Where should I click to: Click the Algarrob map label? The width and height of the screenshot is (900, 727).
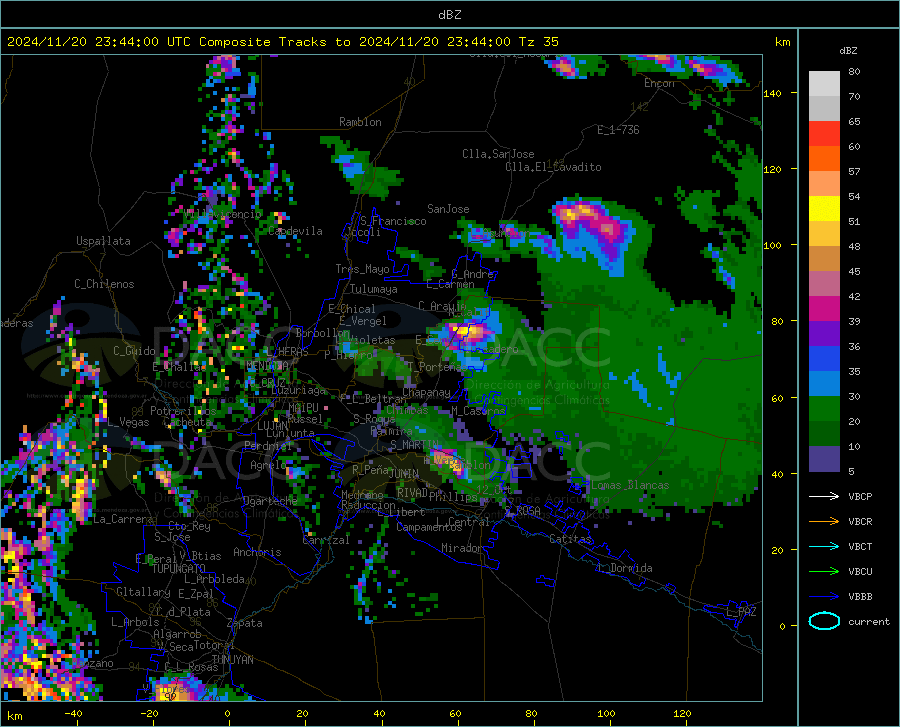[177, 634]
